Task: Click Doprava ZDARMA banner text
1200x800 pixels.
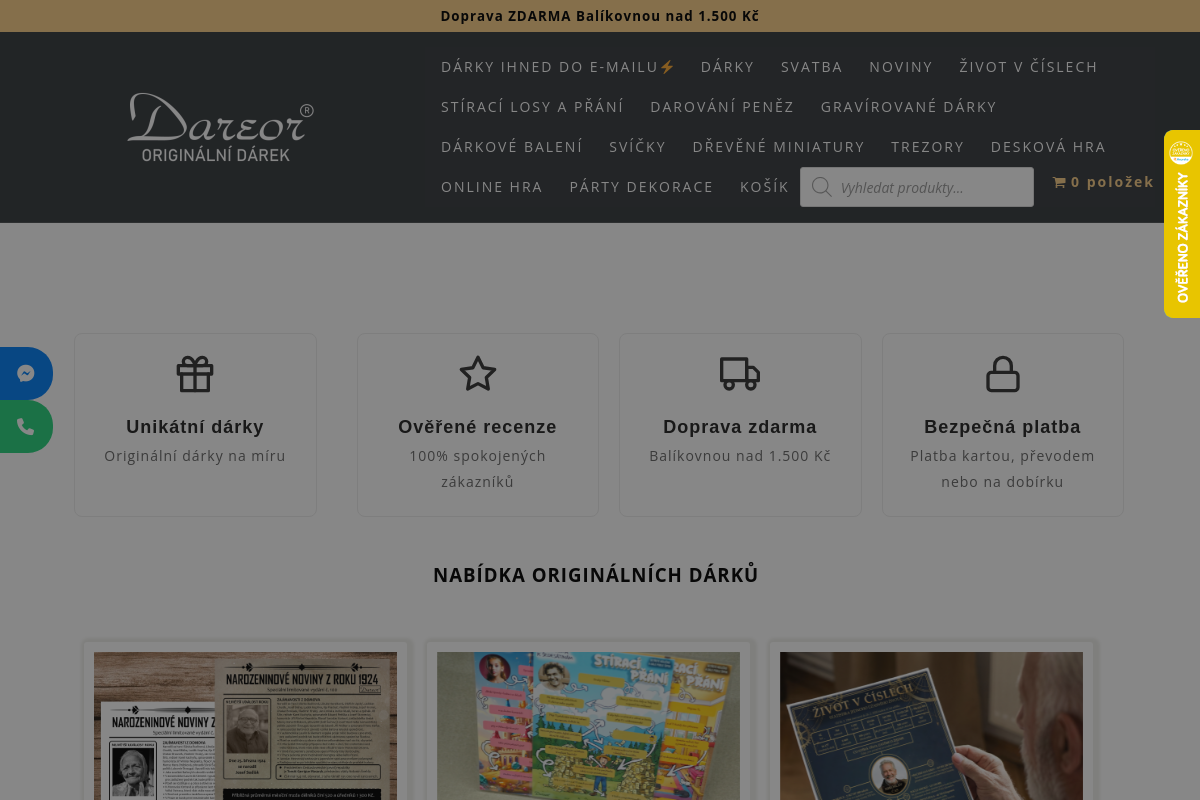Action: (x=600, y=16)
